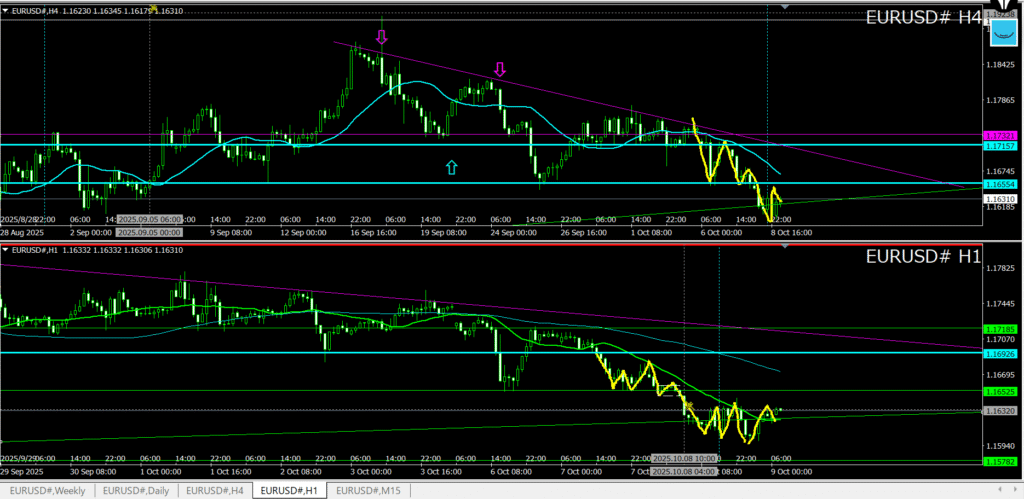The image size is (1024, 499).
Task: Click the chart shift triangle atop H1 chart
Action: coord(785,244)
